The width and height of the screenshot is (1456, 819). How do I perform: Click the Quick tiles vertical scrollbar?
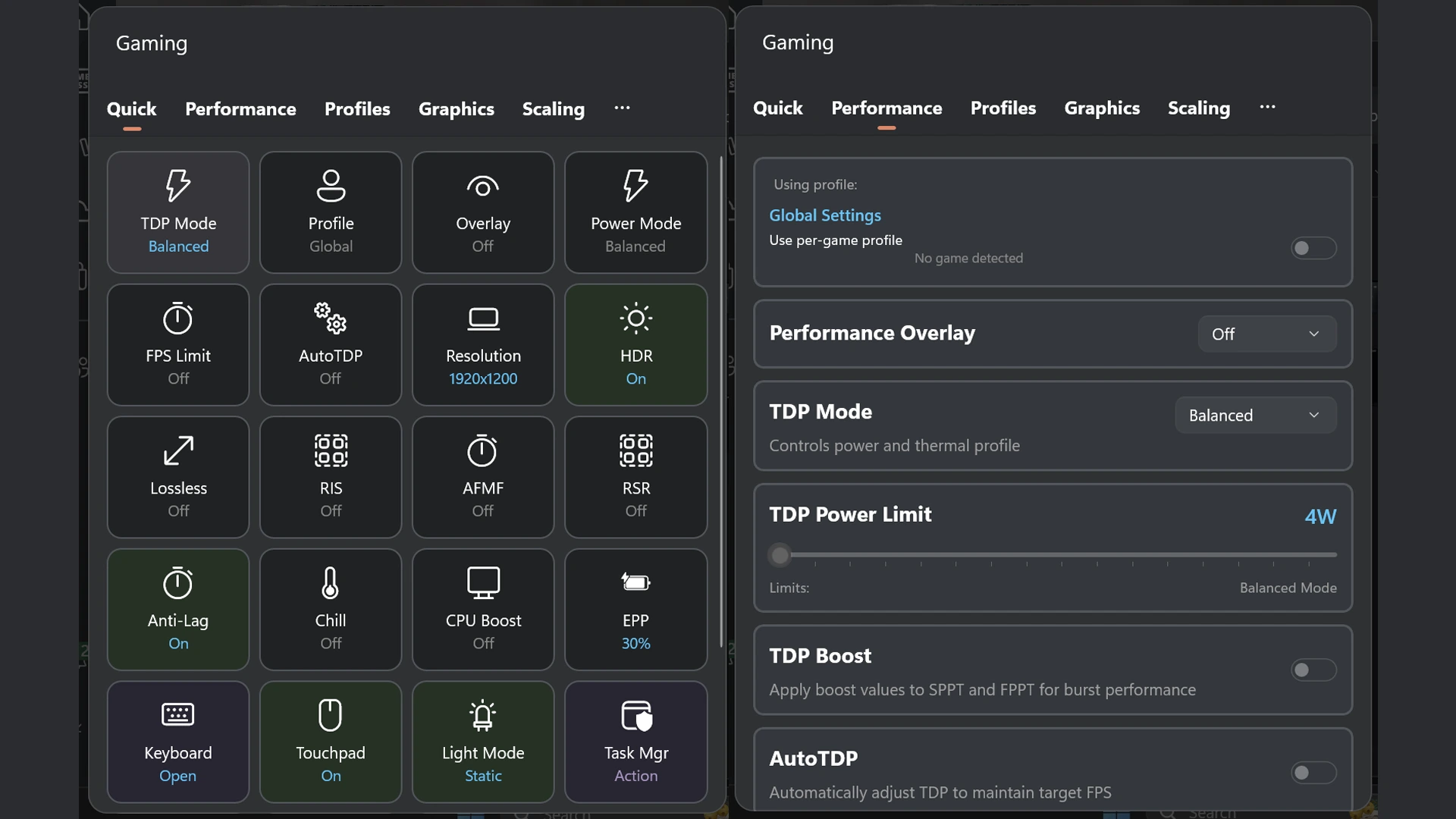[x=720, y=402]
